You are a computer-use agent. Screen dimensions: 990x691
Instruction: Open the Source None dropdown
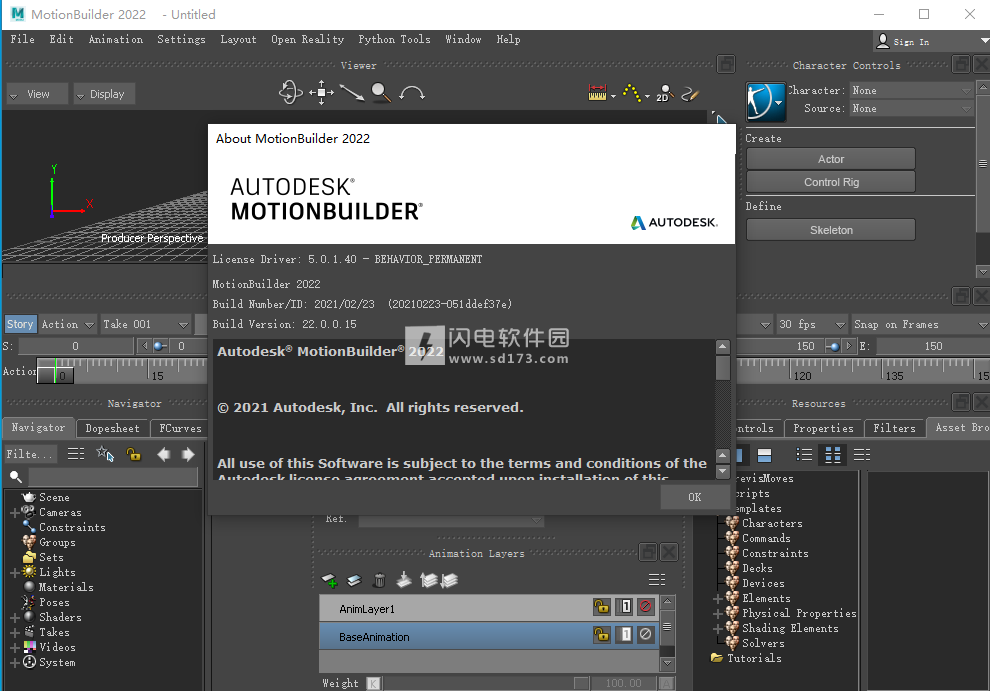pyautogui.click(x=911, y=109)
